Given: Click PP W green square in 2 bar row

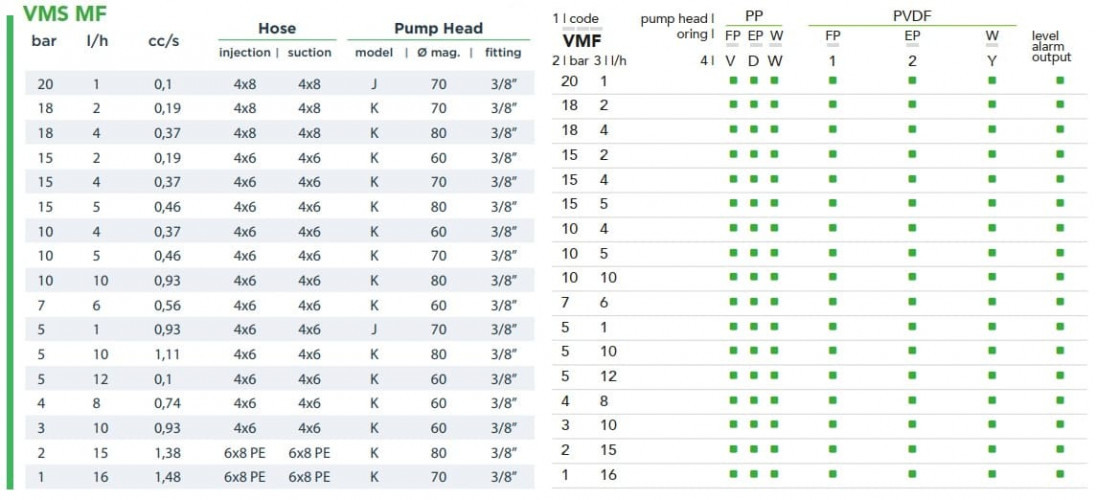Looking at the screenshot, I should (775, 450).
